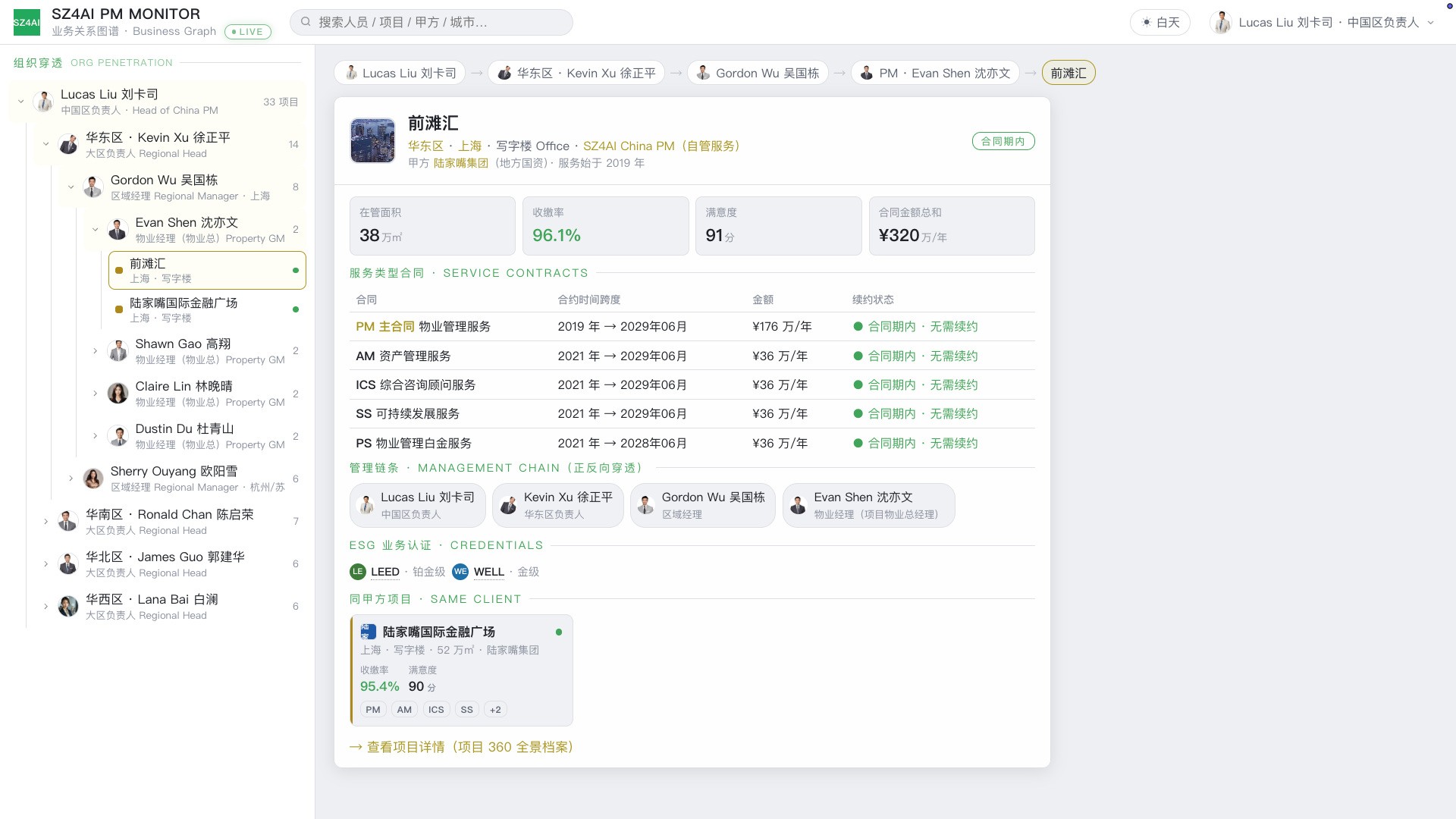Select 陆家嘴国际金融广场 project in org tree
The height and width of the screenshot is (819, 1456).
207,309
